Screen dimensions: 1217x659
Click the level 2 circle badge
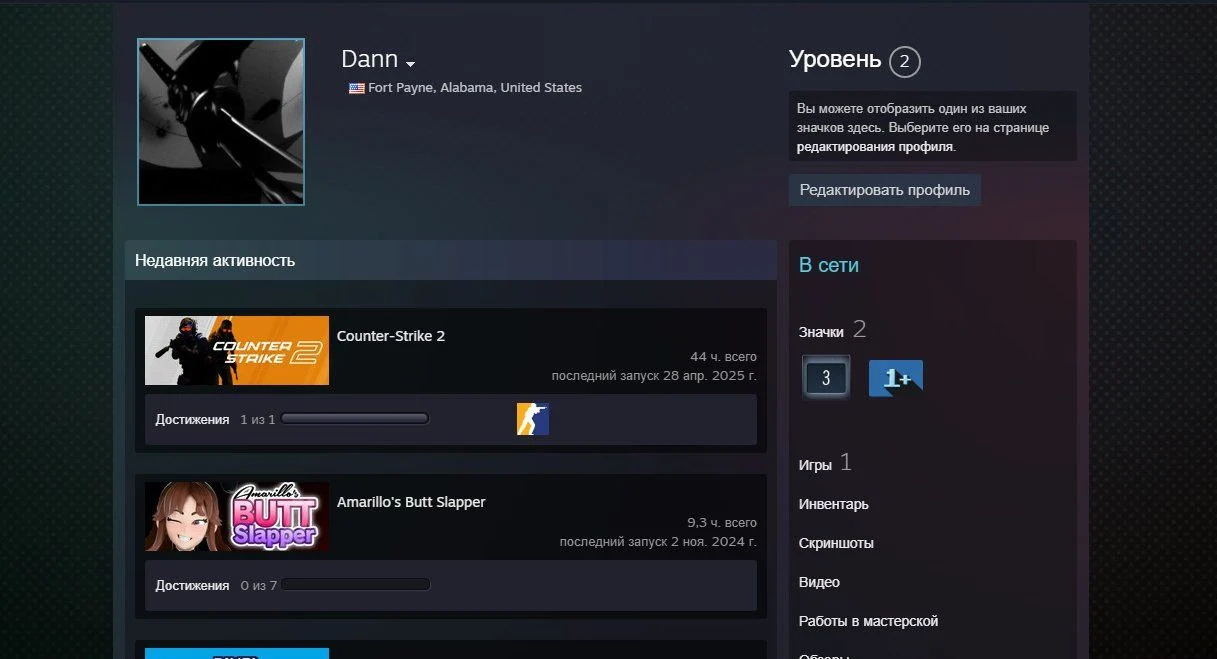click(x=904, y=62)
